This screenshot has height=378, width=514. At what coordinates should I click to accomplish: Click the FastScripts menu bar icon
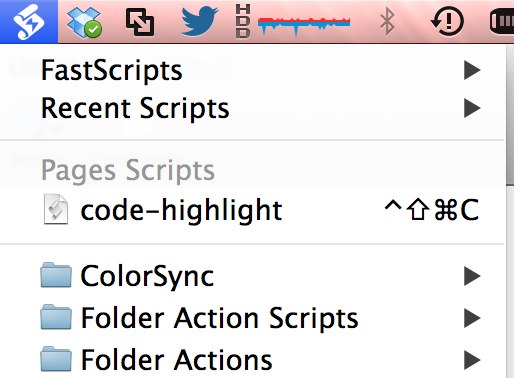coord(29,22)
